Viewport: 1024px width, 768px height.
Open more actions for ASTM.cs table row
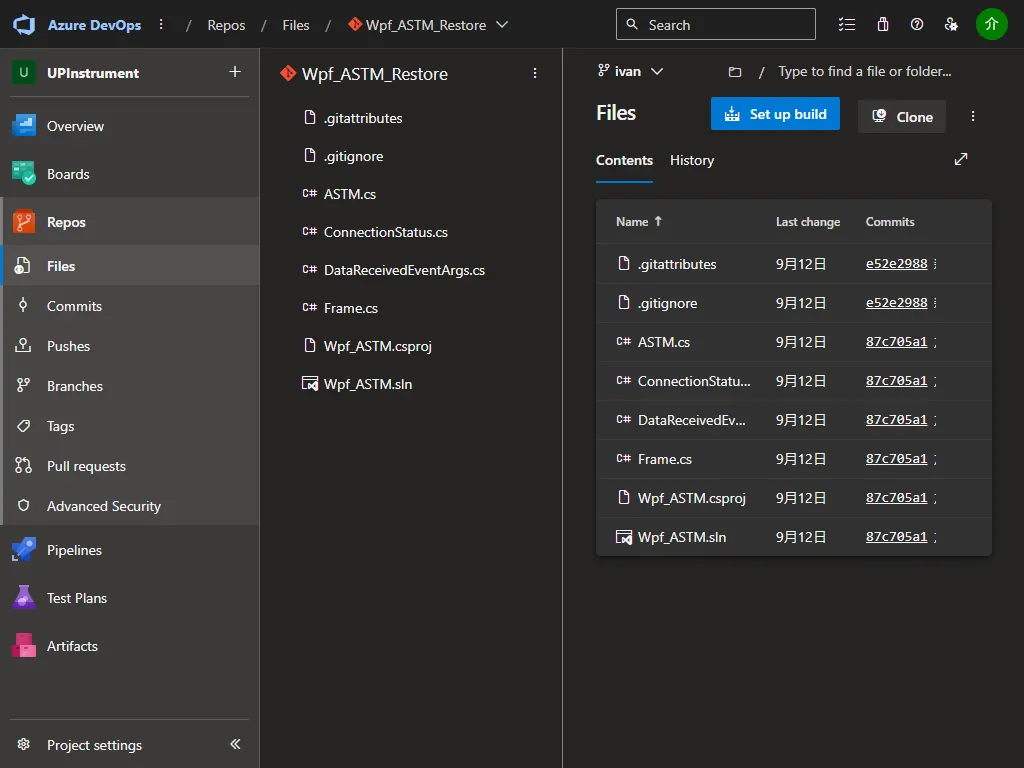pos(935,342)
